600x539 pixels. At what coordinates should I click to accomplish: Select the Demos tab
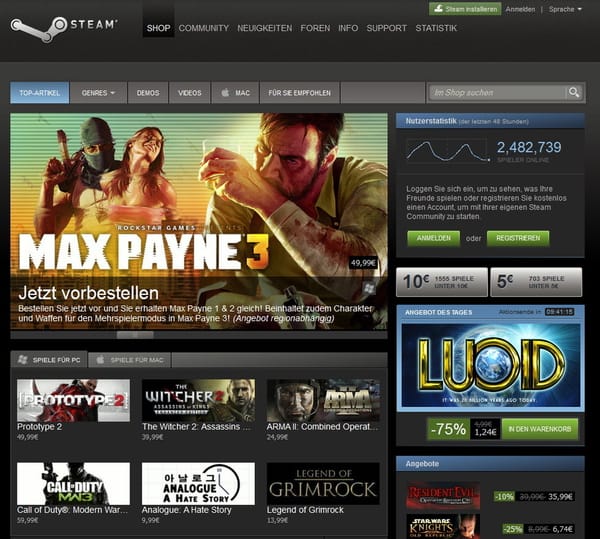point(148,93)
